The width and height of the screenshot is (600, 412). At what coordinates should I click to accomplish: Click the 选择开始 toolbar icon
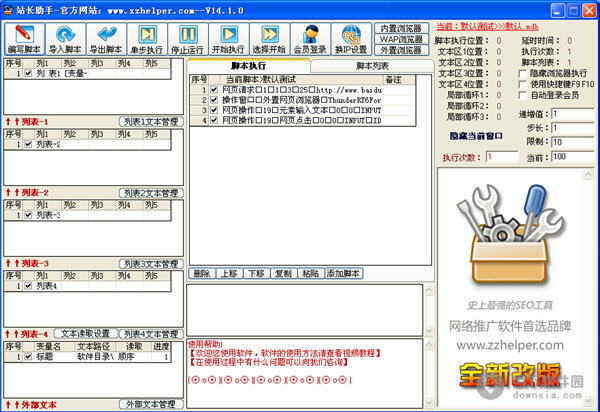click(269, 39)
